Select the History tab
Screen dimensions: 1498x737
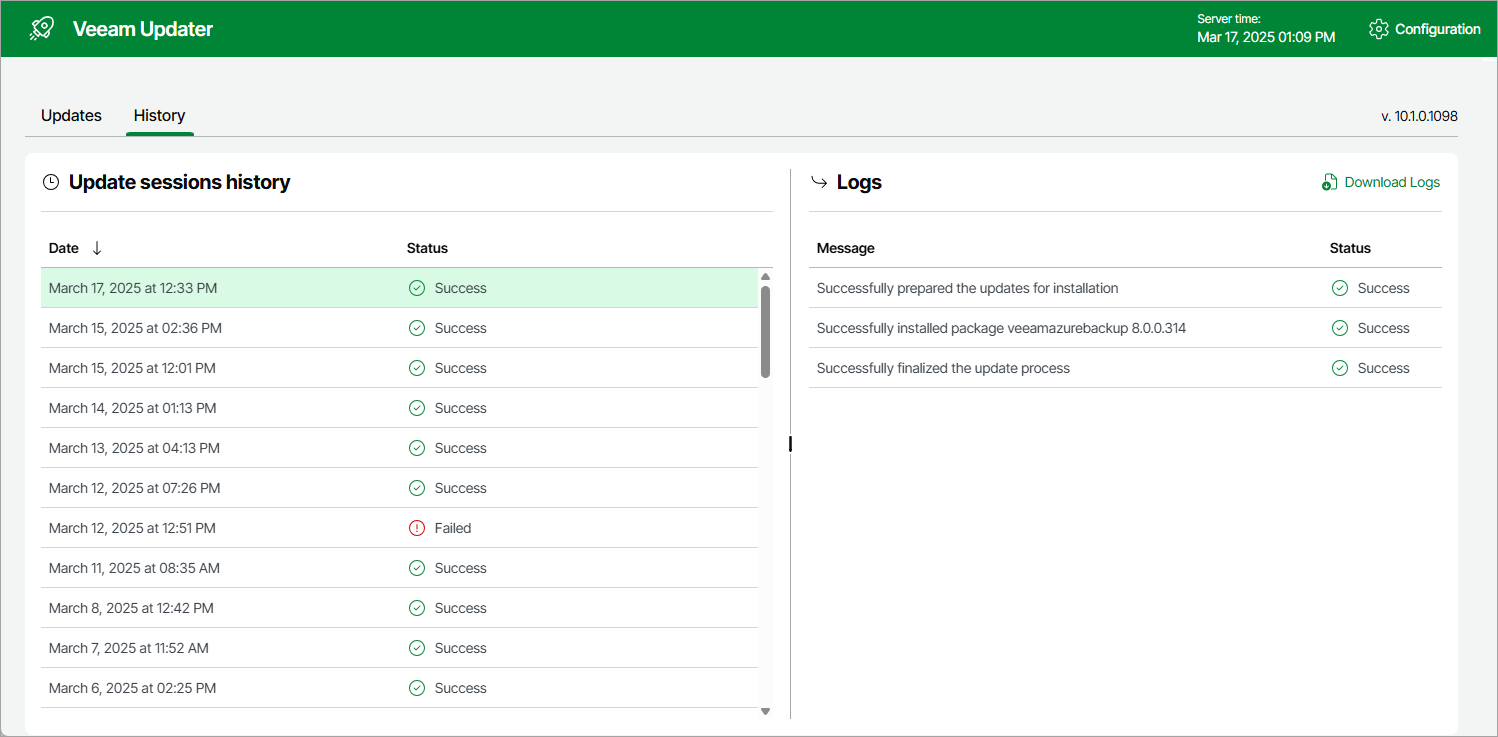click(x=159, y=116)
